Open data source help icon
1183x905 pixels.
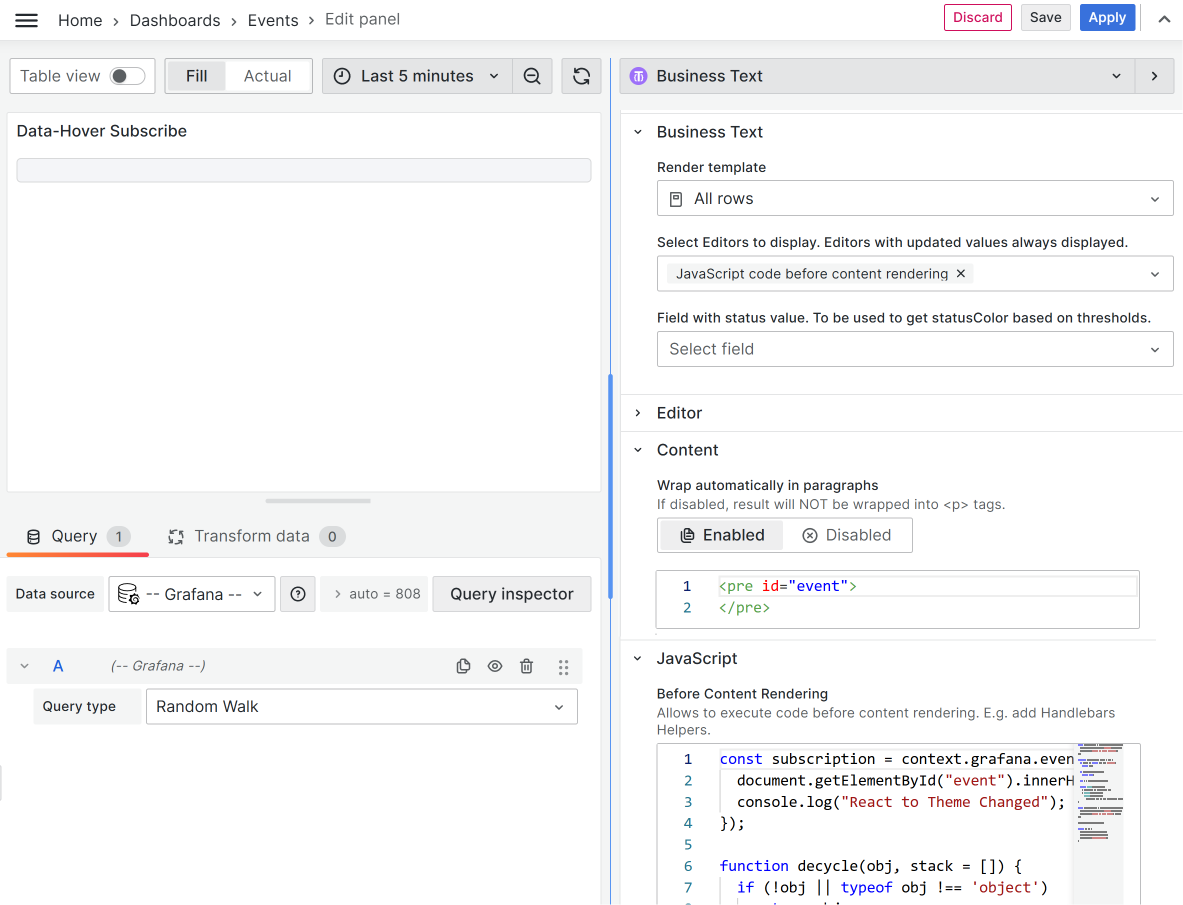tap(298, 594)
